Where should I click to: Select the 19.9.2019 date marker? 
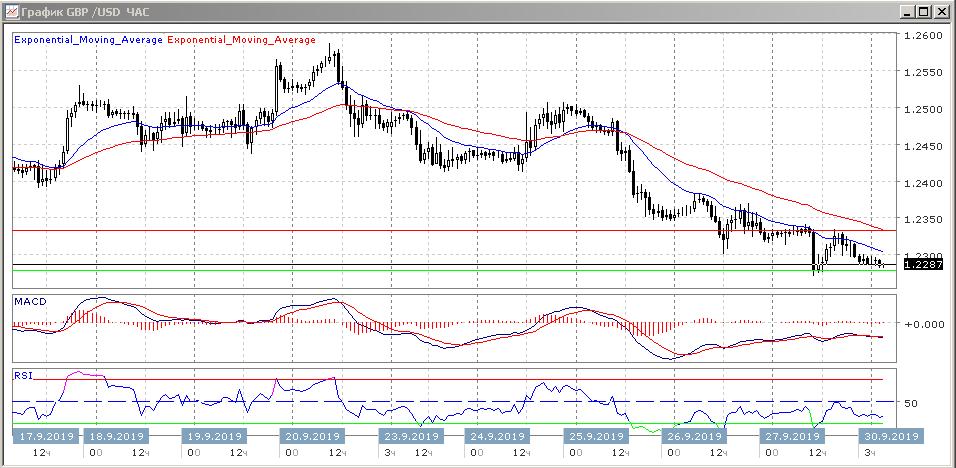[215, 436]
